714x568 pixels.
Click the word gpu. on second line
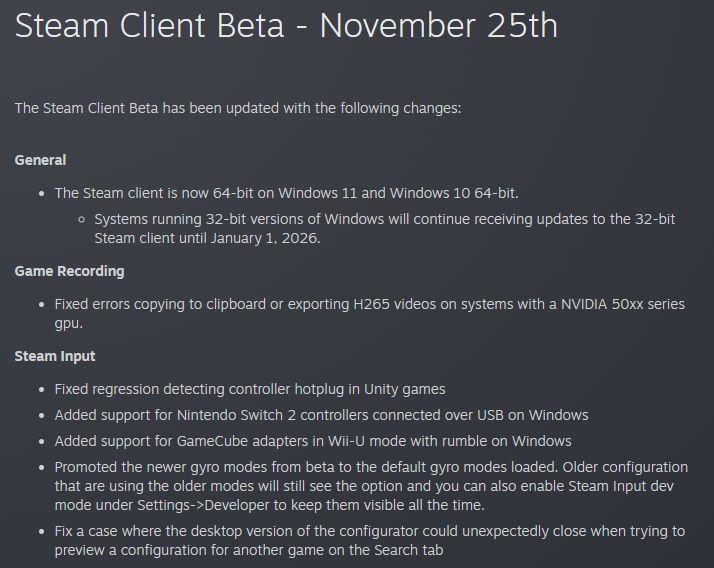(x=68, y=323)
